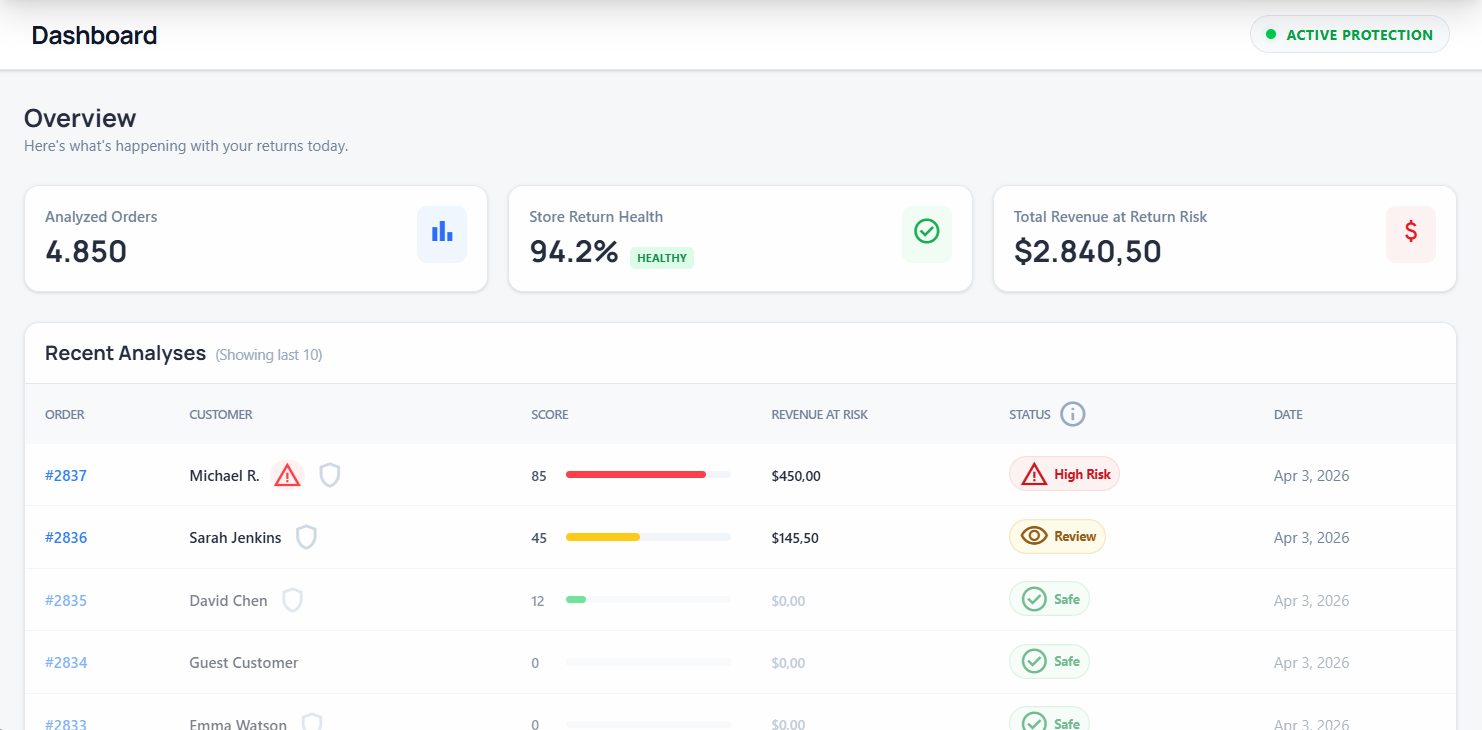Open order #2836 link
The height and width of the screenshot is (730, 1482).
66,538
